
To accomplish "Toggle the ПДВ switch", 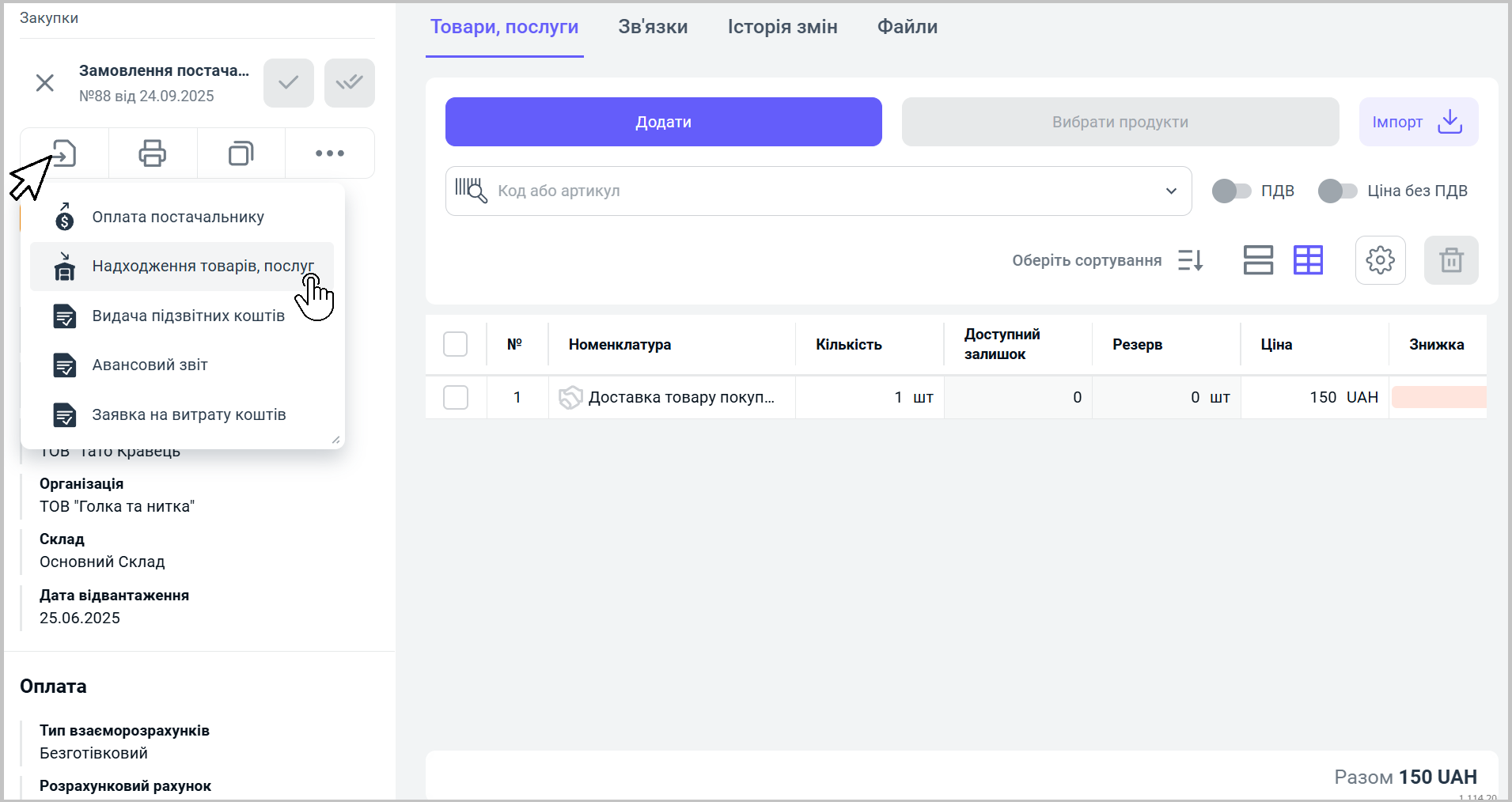I will [1231, 191].
